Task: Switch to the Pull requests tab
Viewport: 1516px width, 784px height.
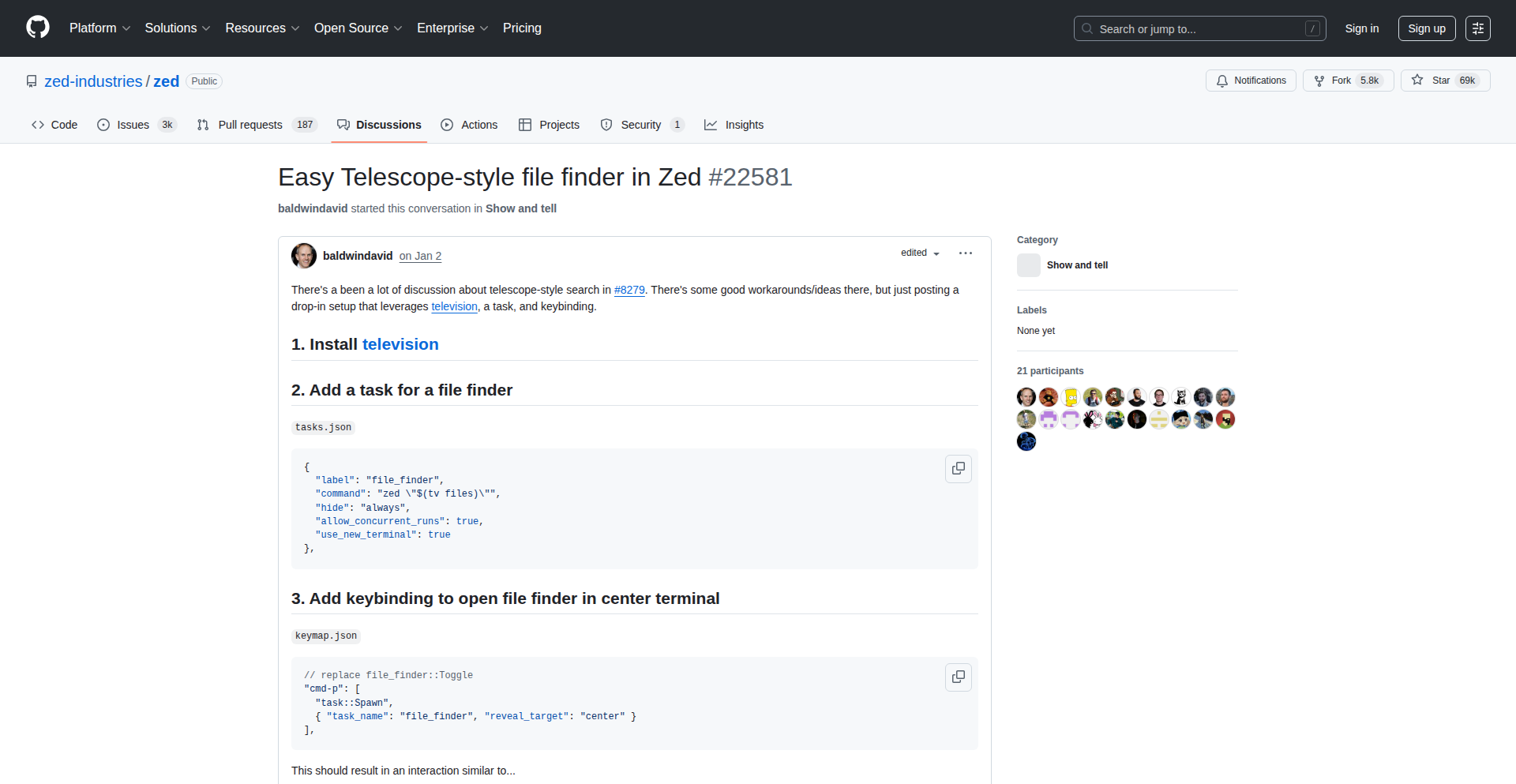Action: (x=250, y=125)
